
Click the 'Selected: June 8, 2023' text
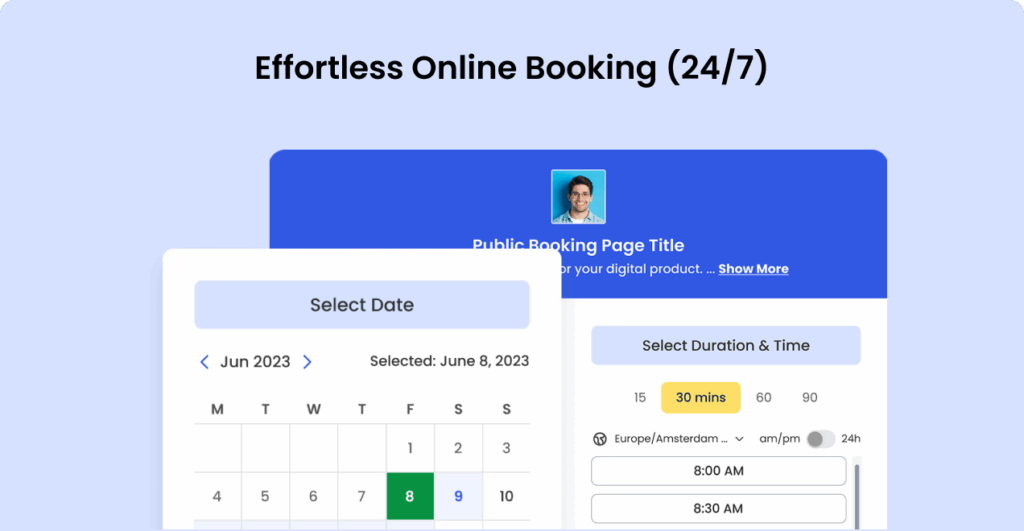coord(449,361)
